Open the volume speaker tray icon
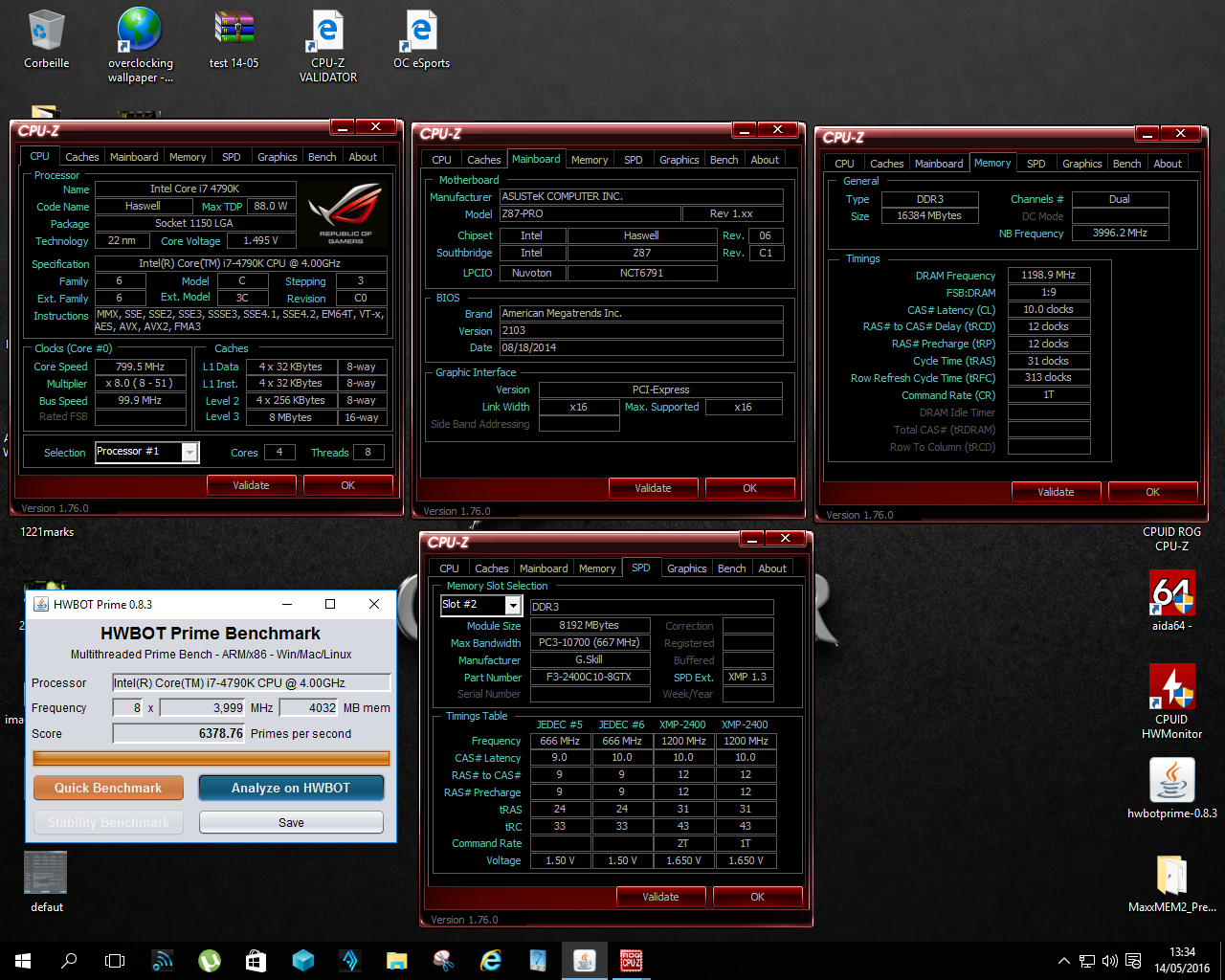 1110,961
